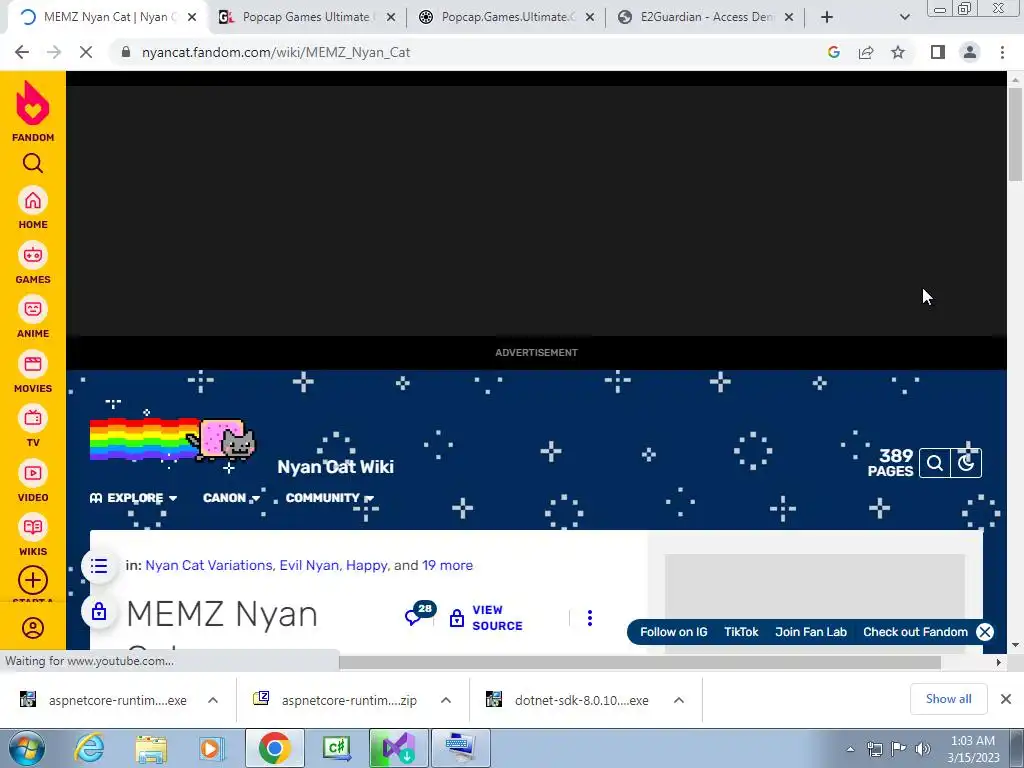Click Follow on IG link
Screen dimensions: 1024x768
coord(673,632)
